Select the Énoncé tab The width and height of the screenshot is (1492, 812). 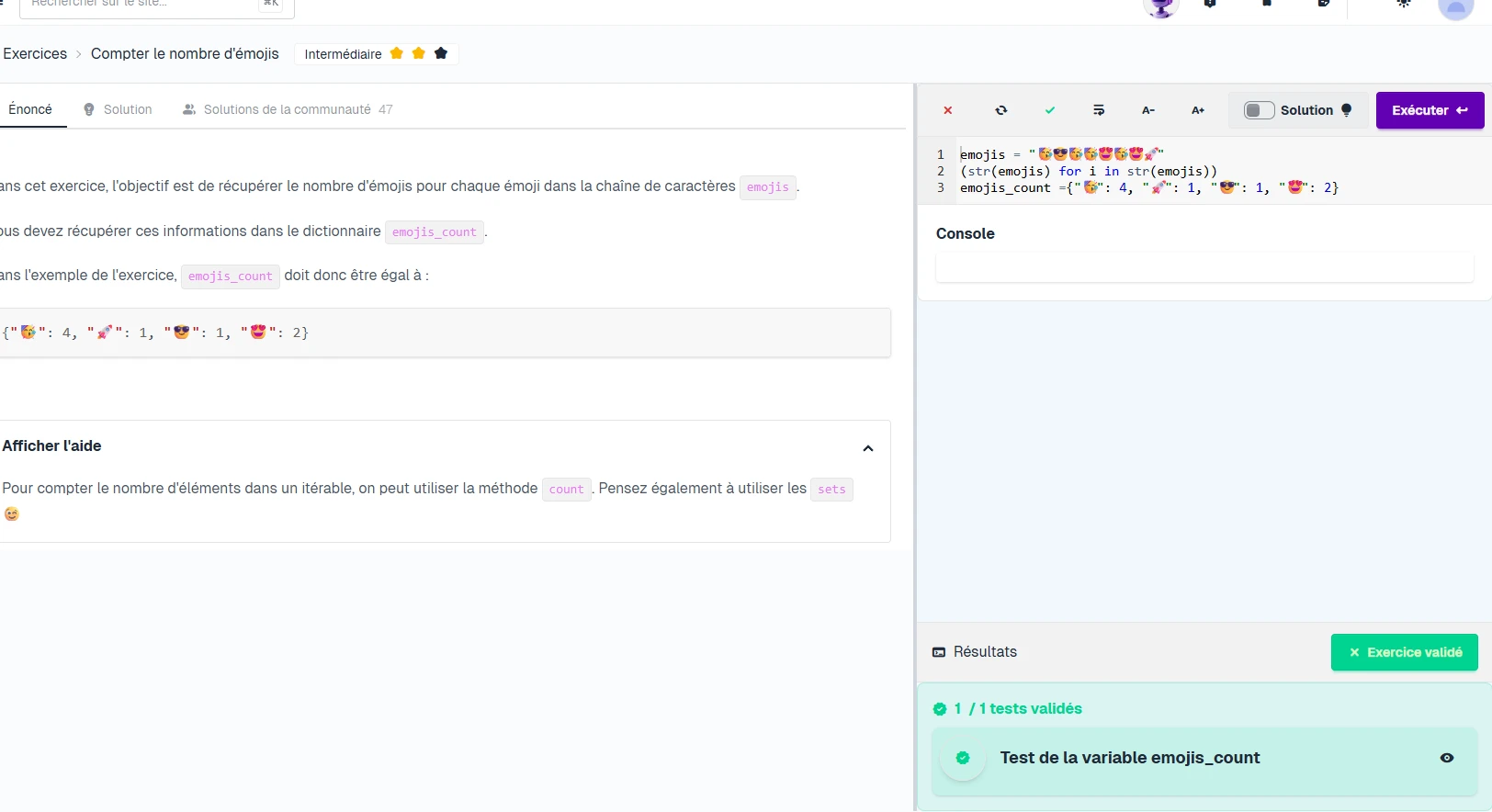pos(30,109)
